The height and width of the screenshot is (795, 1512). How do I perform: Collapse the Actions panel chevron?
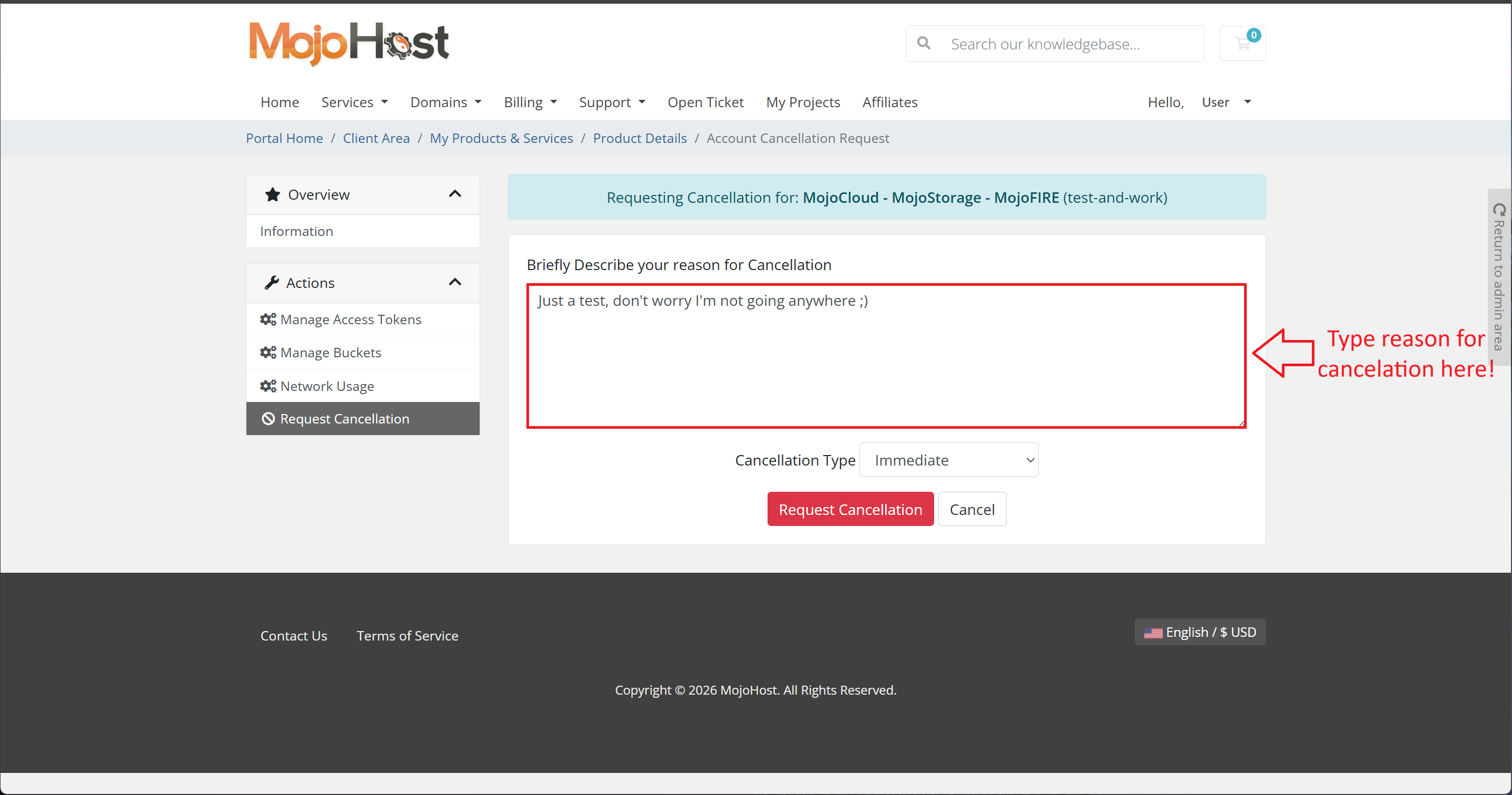tap(455, 282)
